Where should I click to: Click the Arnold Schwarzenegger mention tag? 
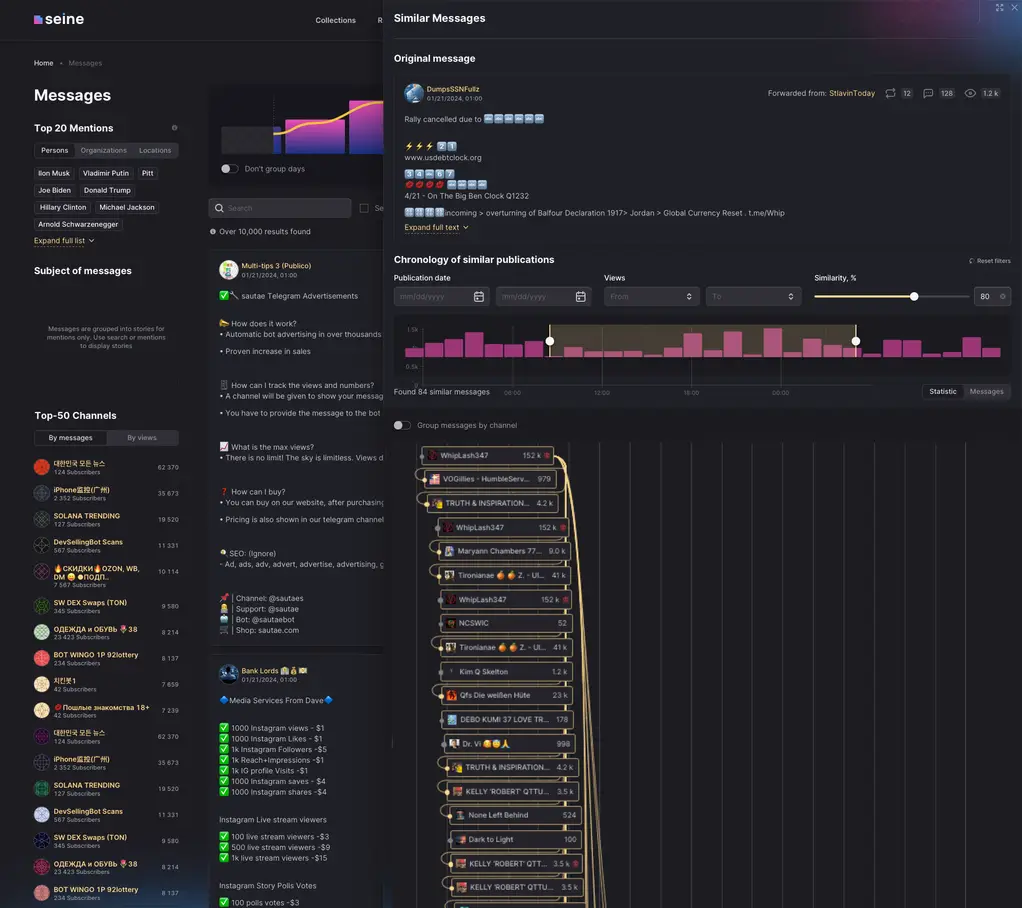pyautogui.click(x=78, y=224)
